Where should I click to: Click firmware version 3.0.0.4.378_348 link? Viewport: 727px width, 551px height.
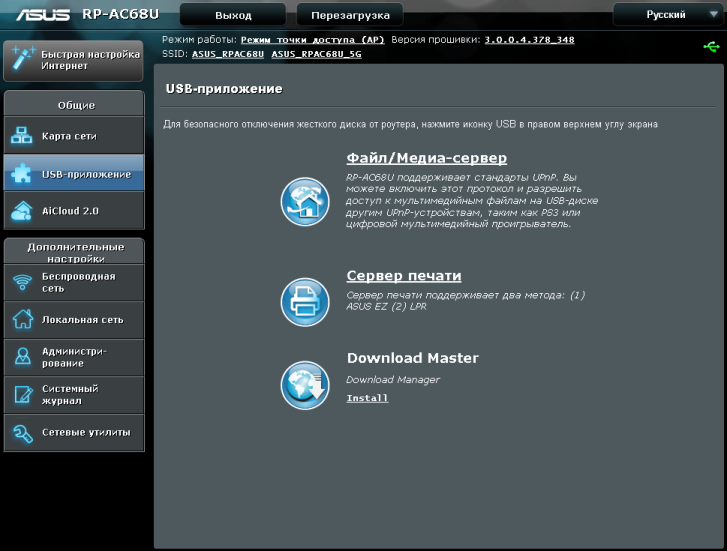(x=529, y=40)
